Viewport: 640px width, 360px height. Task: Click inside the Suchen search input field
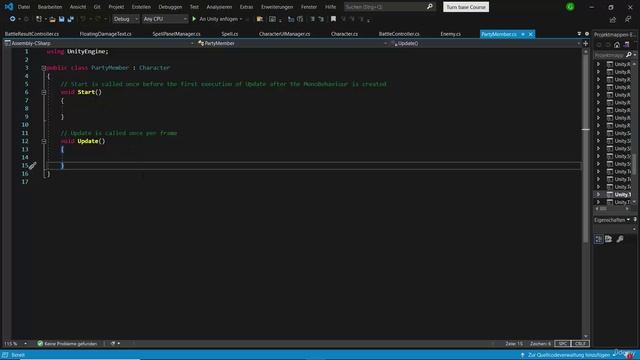click(384, 7)
